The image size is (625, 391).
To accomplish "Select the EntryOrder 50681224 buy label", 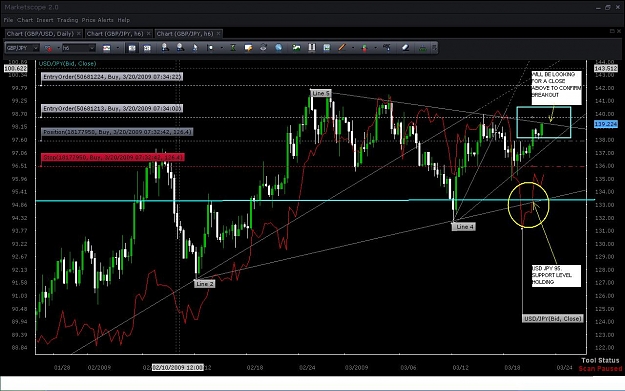I will click(x=112, y=77).
